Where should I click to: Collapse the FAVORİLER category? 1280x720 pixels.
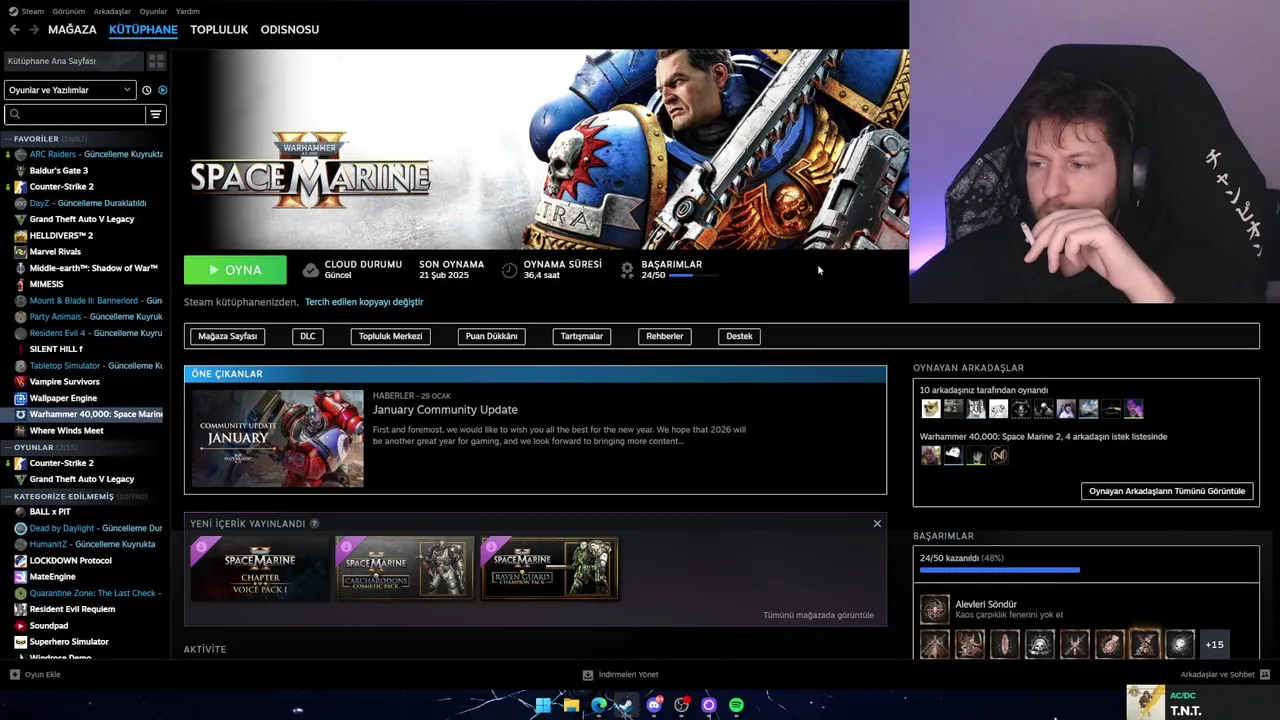[35, 139]
